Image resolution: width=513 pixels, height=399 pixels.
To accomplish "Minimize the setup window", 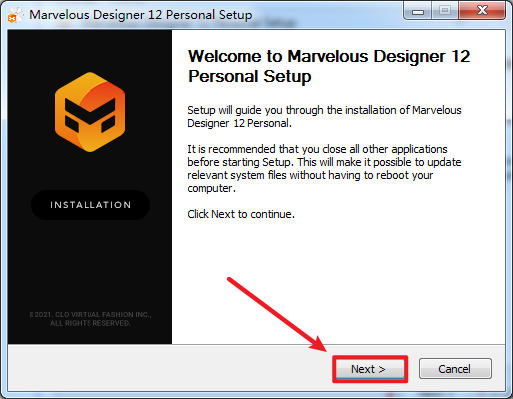I will point(418,11).
